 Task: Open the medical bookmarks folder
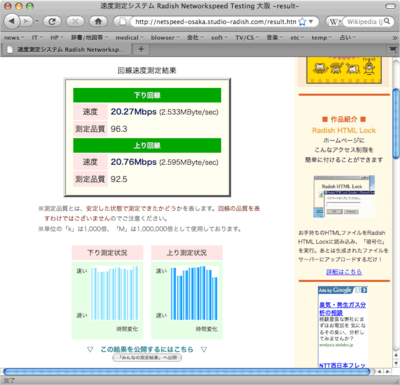point(129,38)
